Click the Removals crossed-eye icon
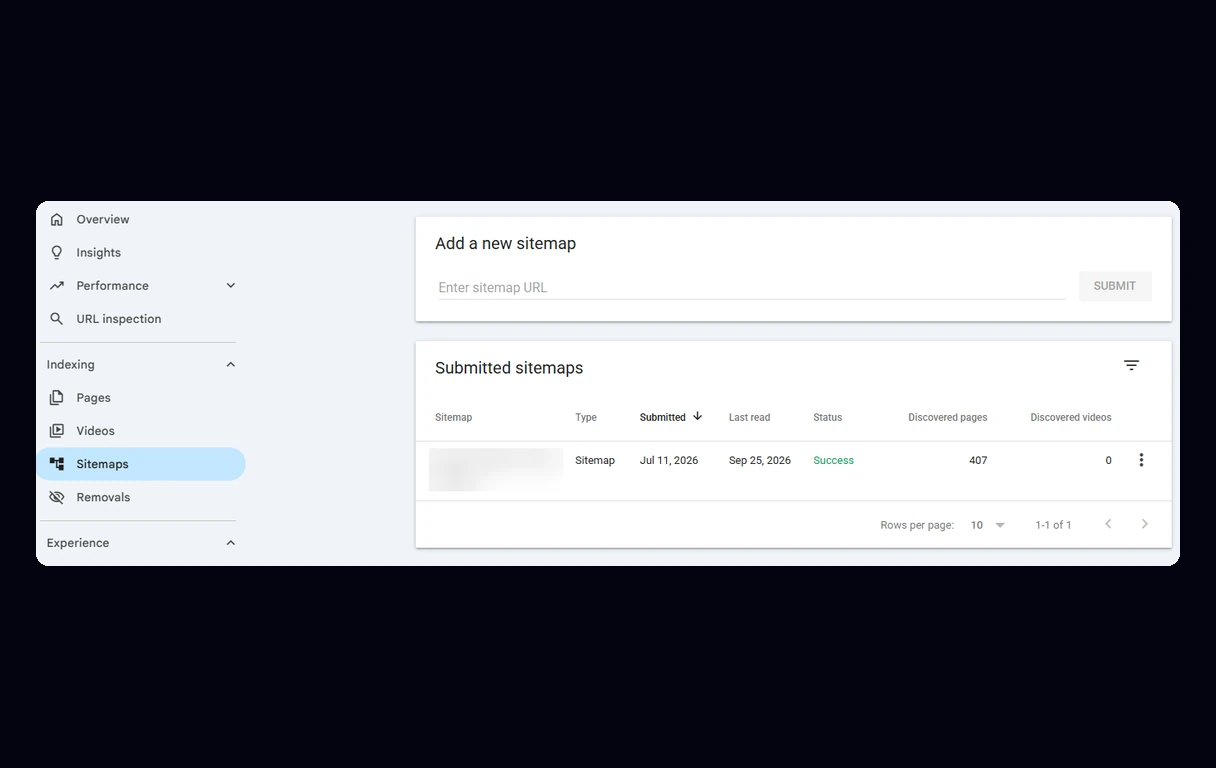This screenshot has height=768, width=1216. click(57, 497)
